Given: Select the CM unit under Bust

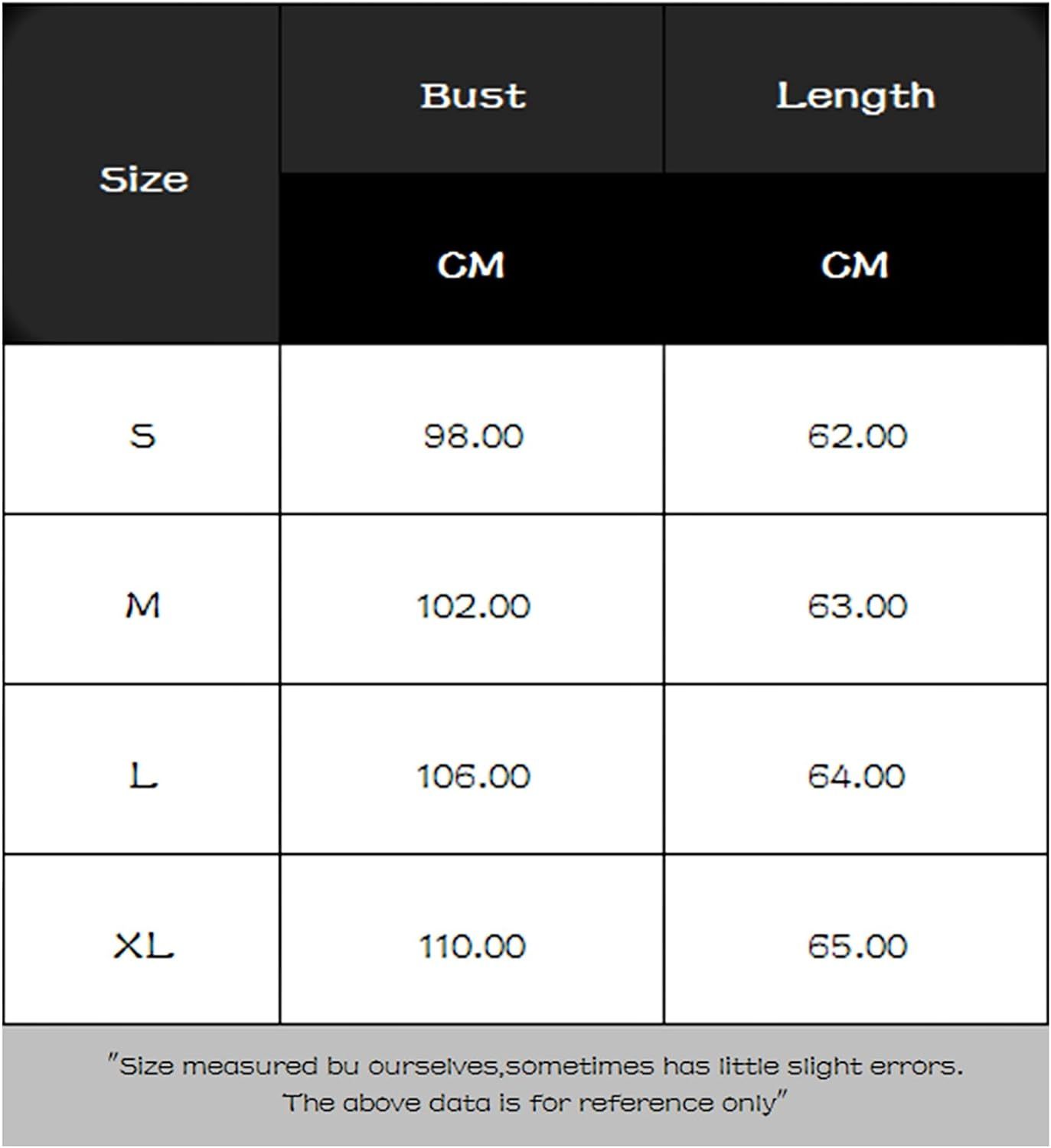Looking at the screenshot, I should pos(471,265).
